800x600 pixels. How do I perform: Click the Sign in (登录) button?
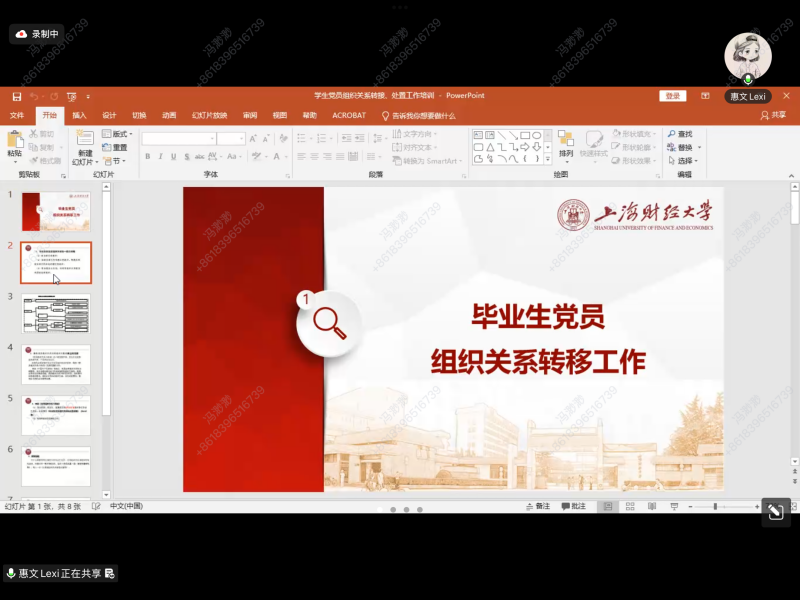coord(672,96)
